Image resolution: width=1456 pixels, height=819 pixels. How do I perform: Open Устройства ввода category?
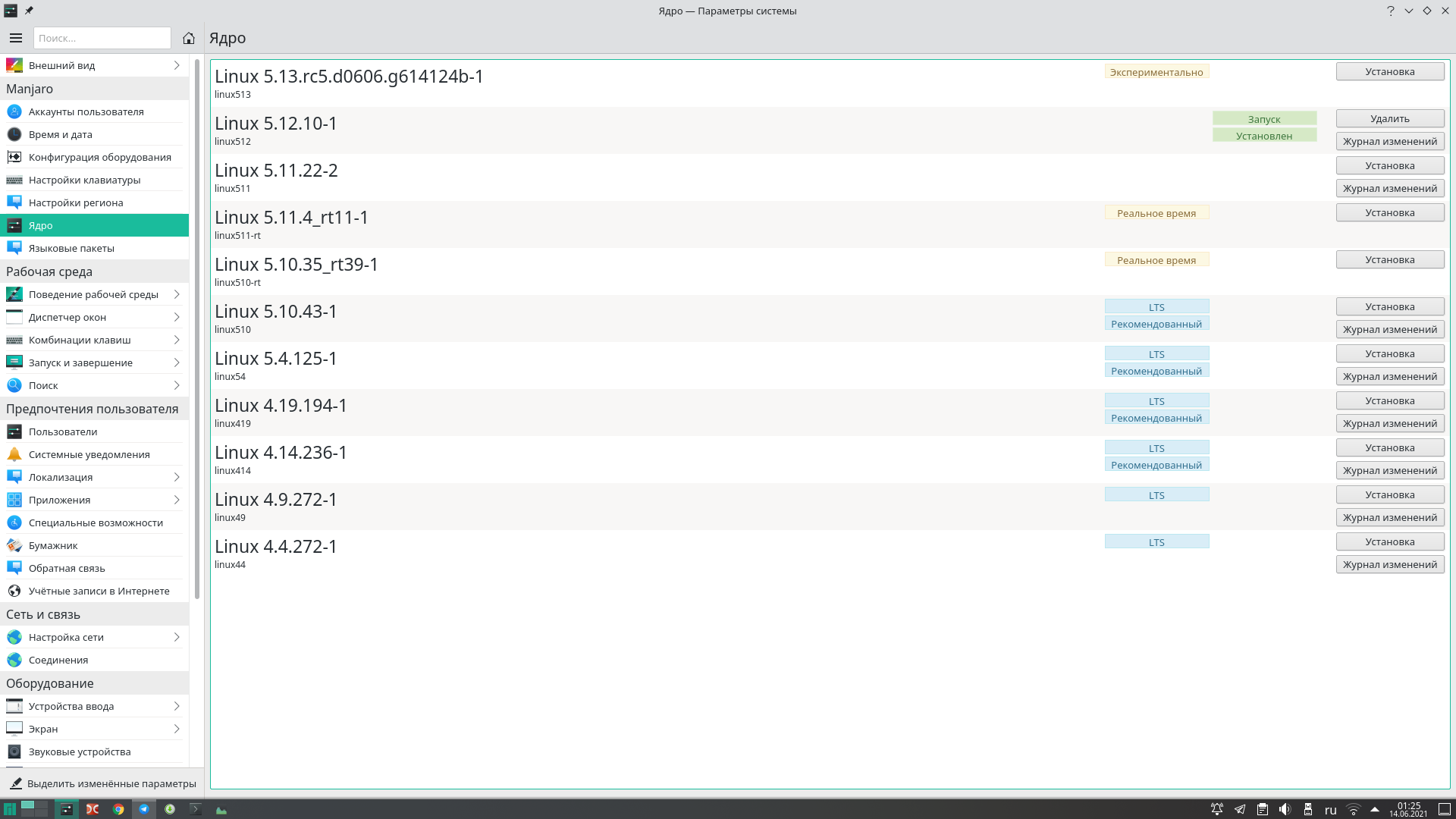(x=94, y=706)
